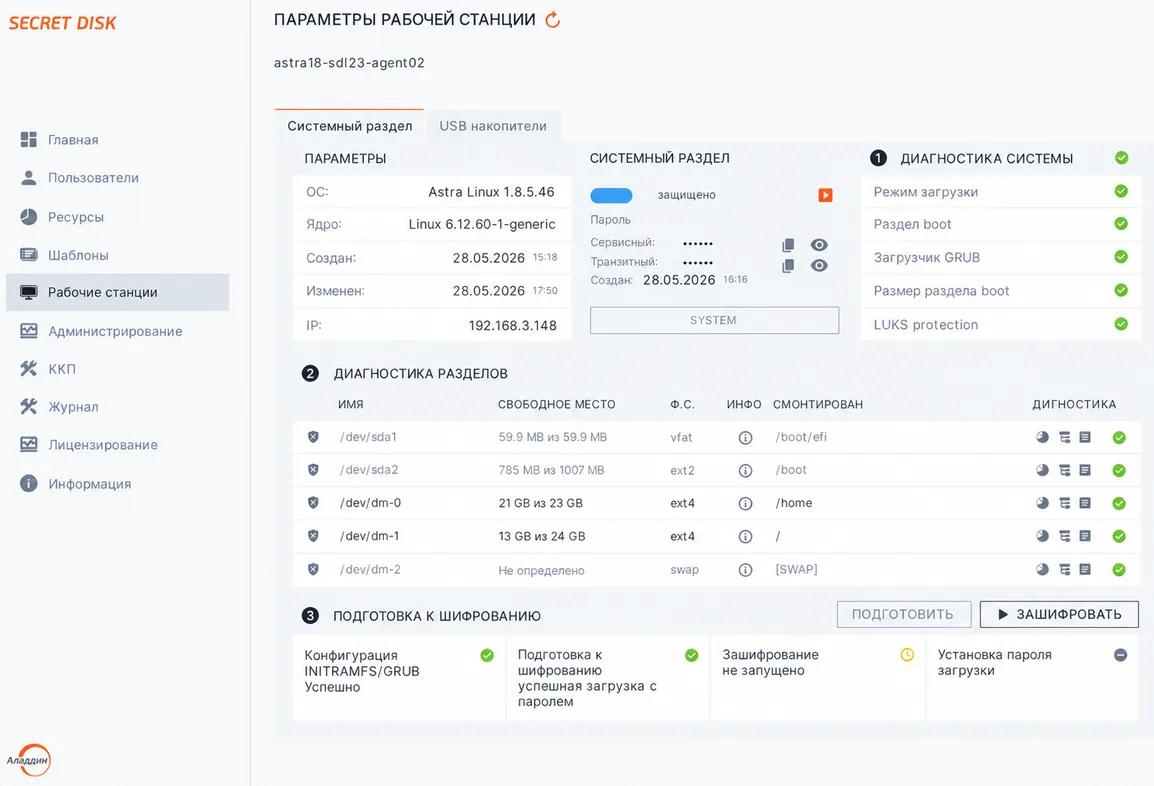Reveal the Транзитный password with the eye icon

(819, 265)
